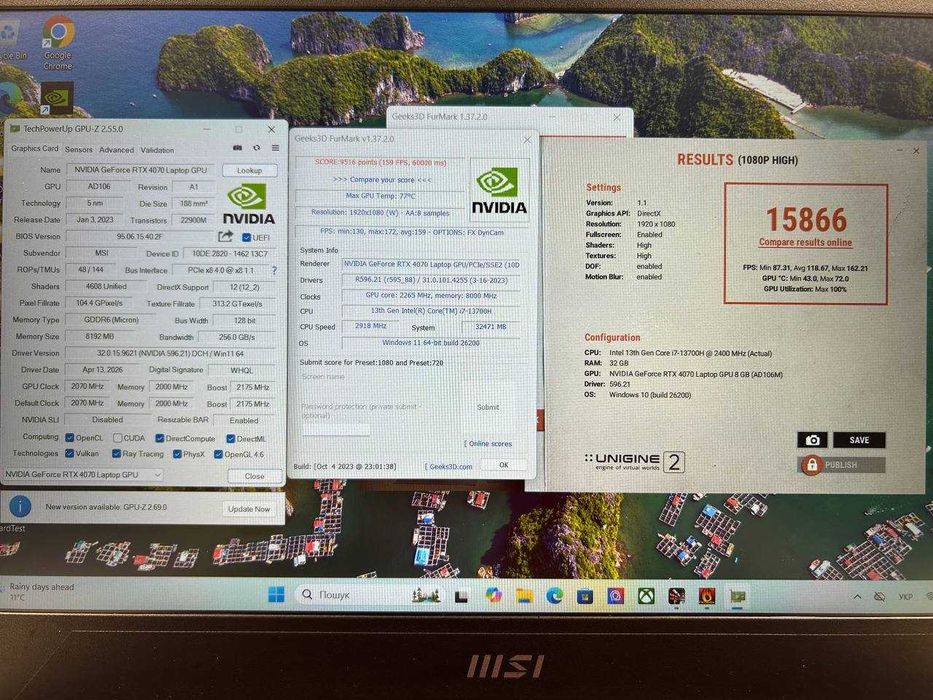Open the GPU selection dropdown in GPU-Z
Screen dimensions: 933x700
(83, 474)
